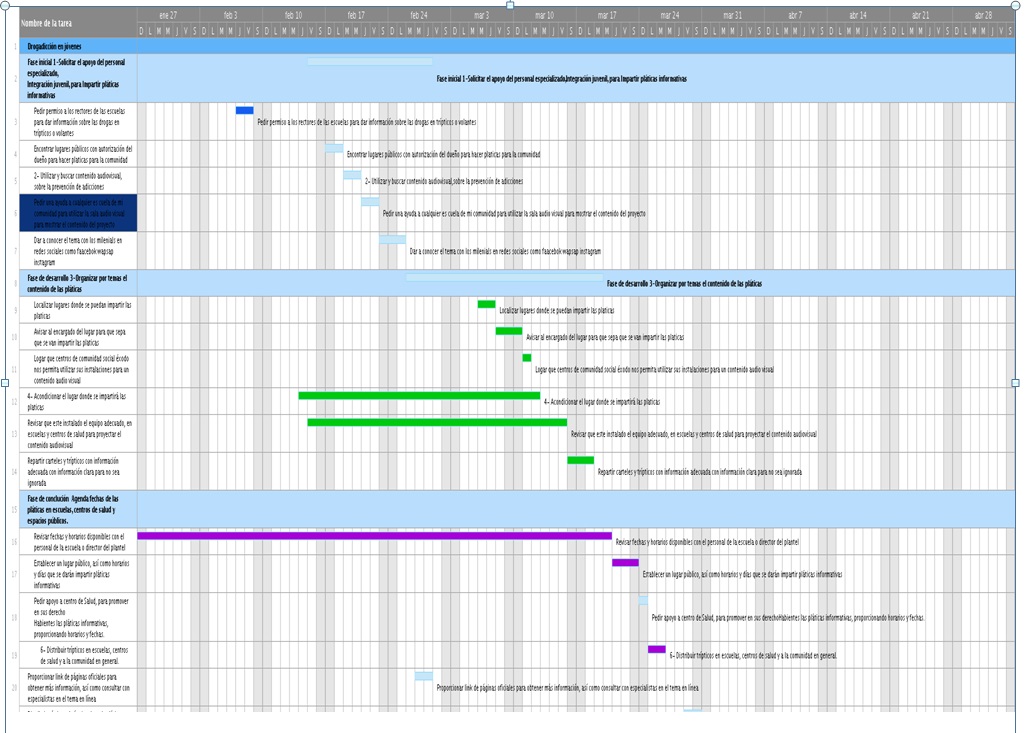
Task: Click the right-middle selection handle of the image
Action: [x=1015, y=383]
